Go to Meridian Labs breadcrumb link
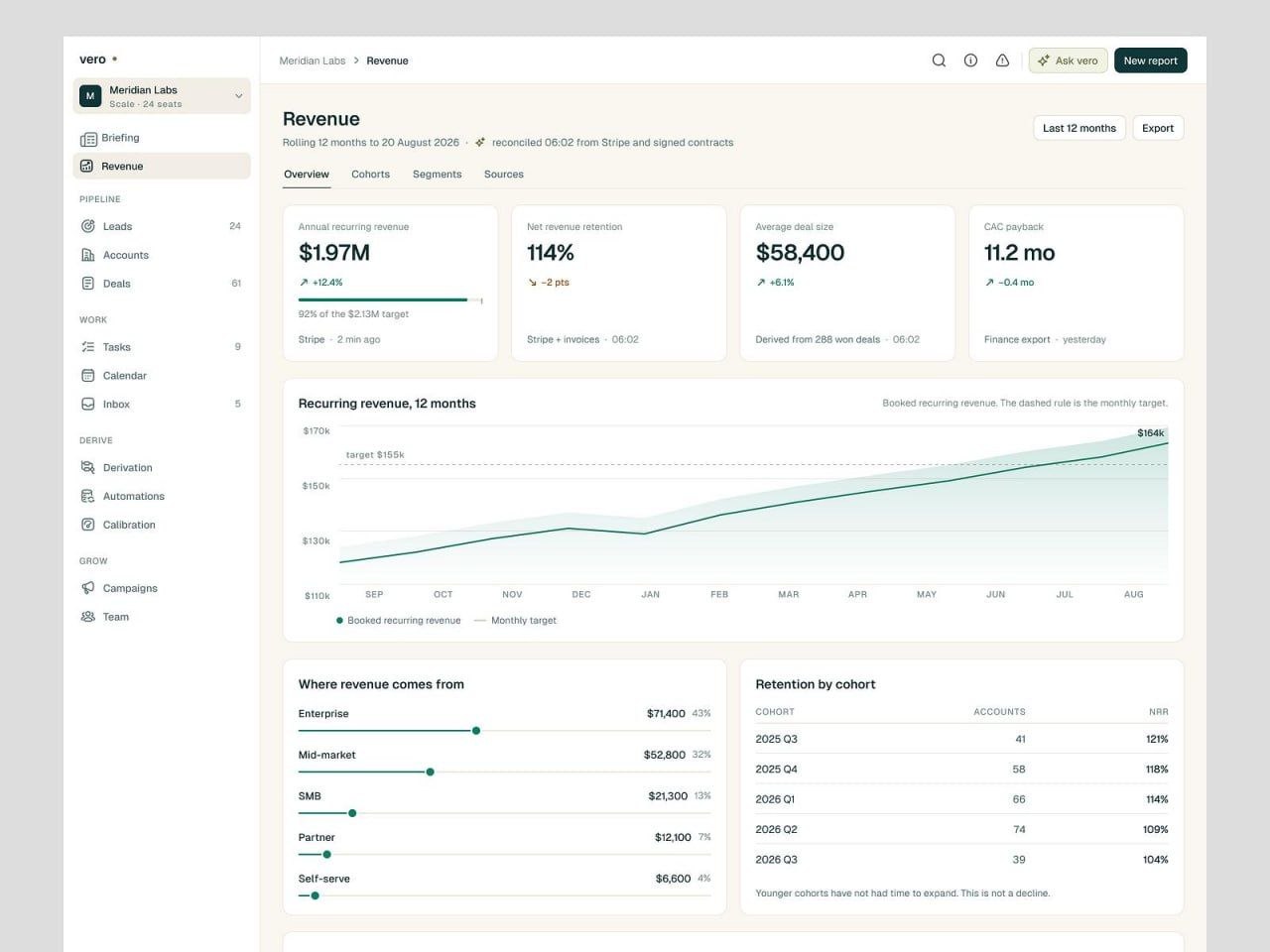 coord(313,60)
